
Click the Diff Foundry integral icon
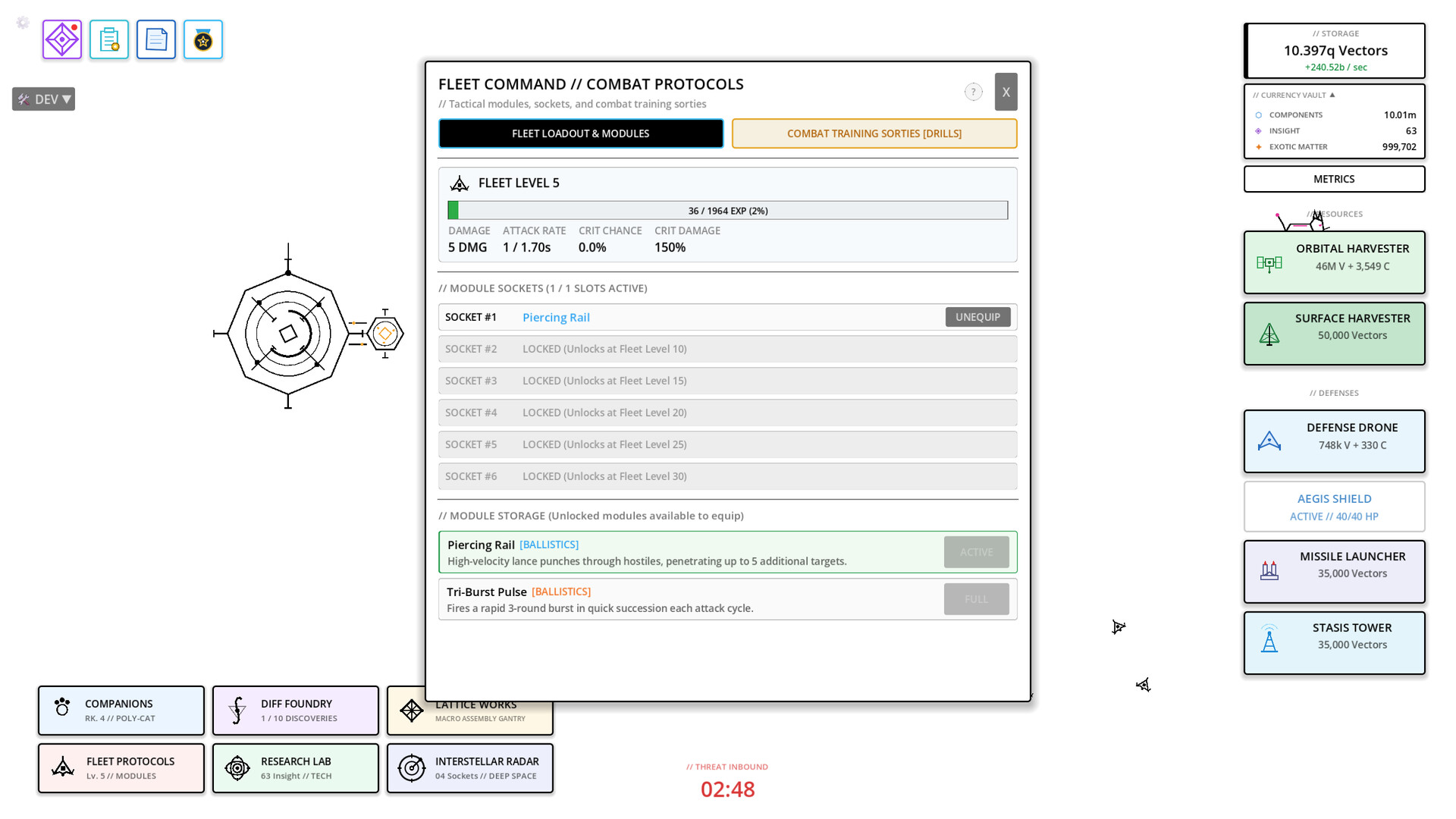click(237, 711)
